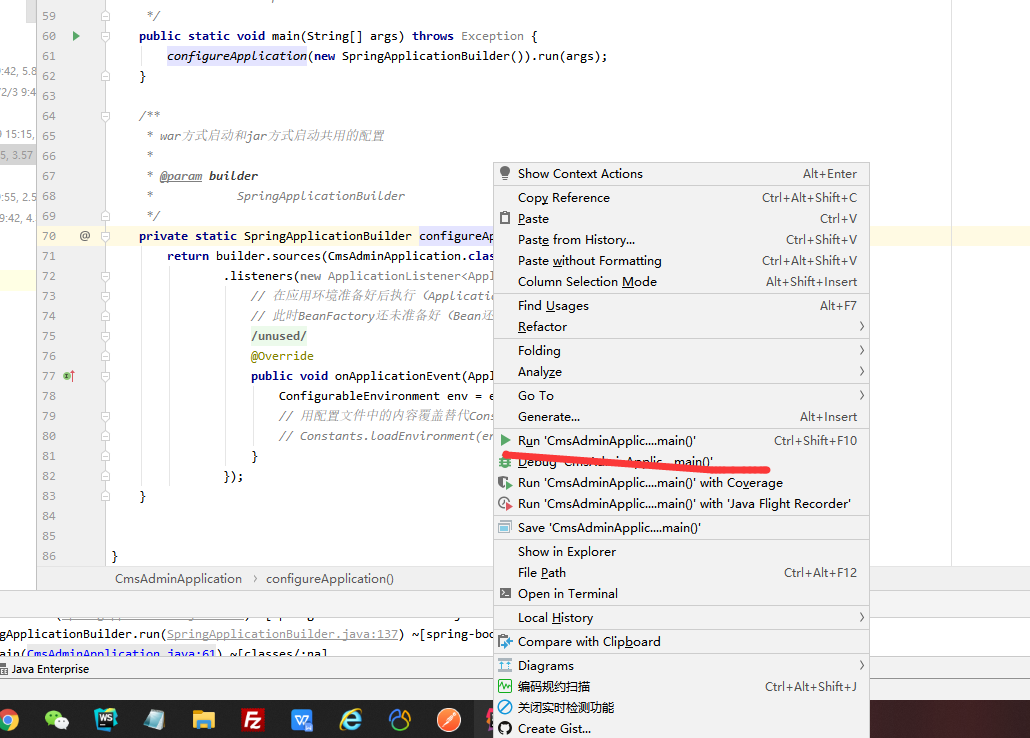Choose Find Usages in the context menu
Screen dimensions: 1030x738
tap(553, 306)
